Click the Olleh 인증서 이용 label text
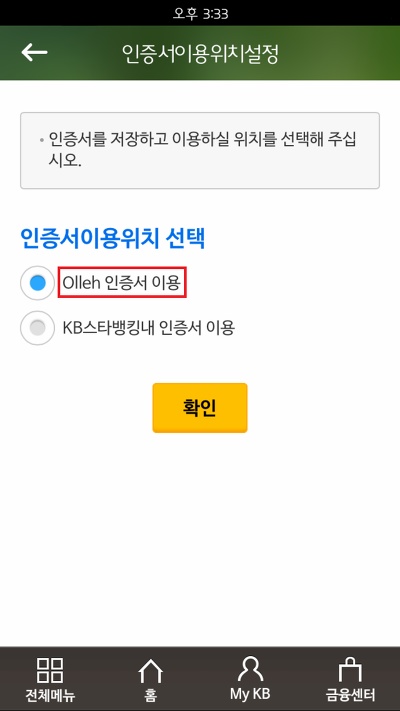400x711 pixels. coord(122,282)
